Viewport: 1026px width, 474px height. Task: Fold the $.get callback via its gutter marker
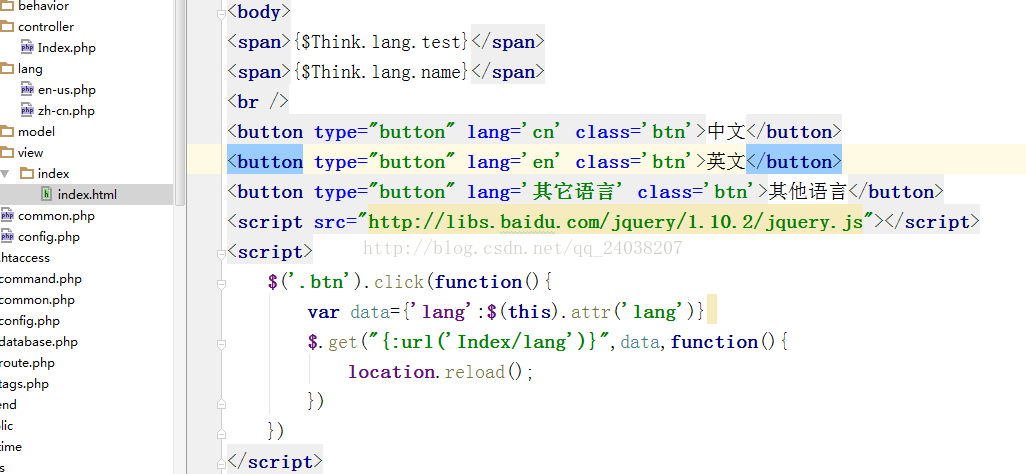coord(222,342)
